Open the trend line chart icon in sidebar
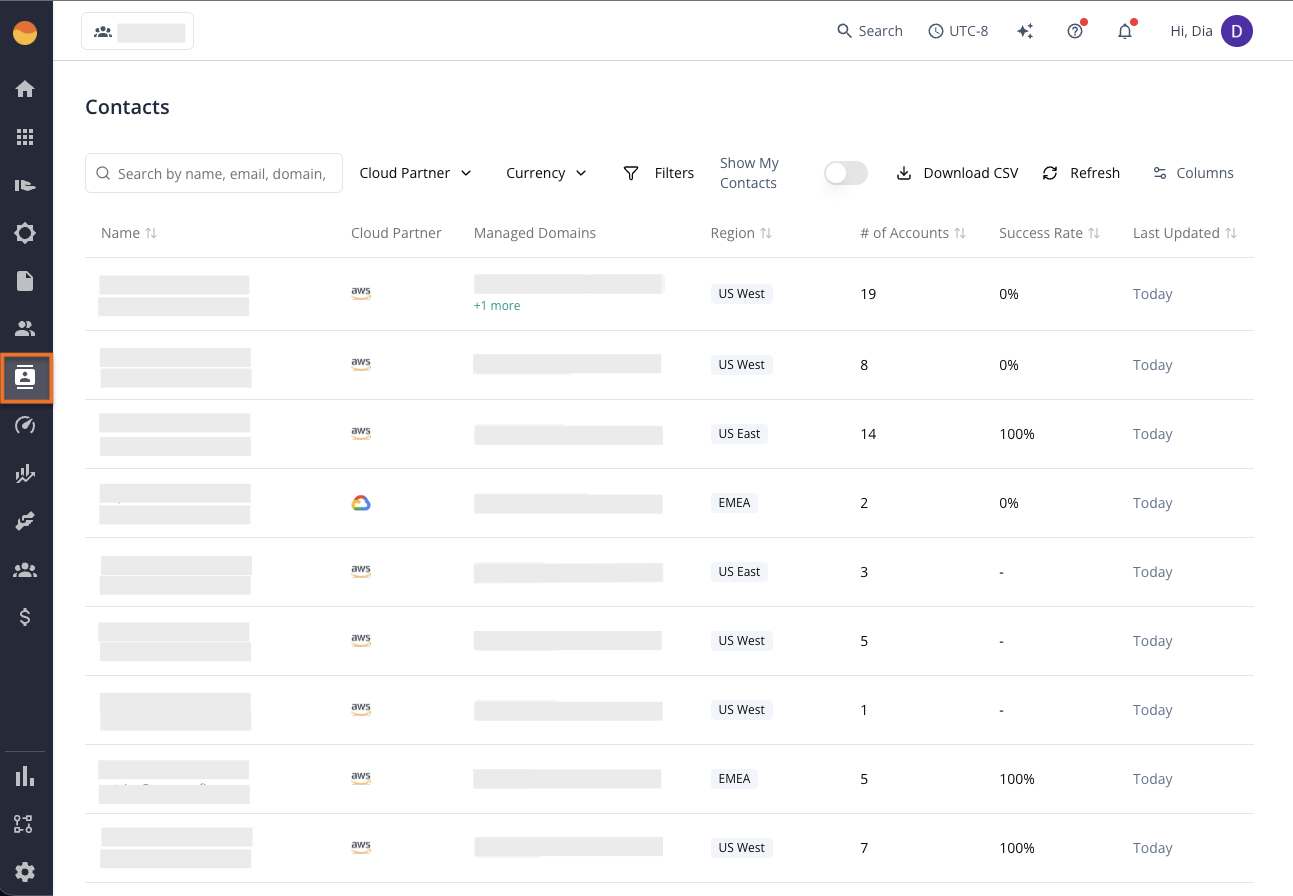This screenshot has width=1293, height=896. pos(25,474)
